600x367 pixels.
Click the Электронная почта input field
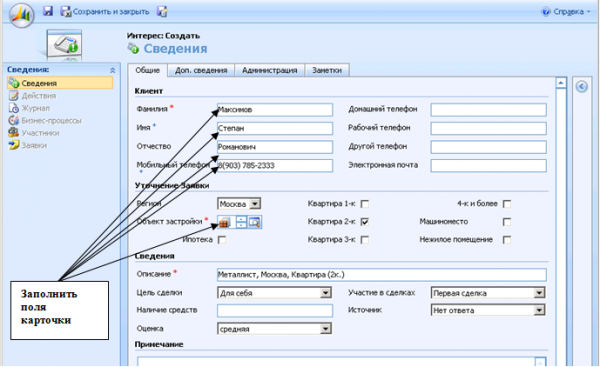488,166
